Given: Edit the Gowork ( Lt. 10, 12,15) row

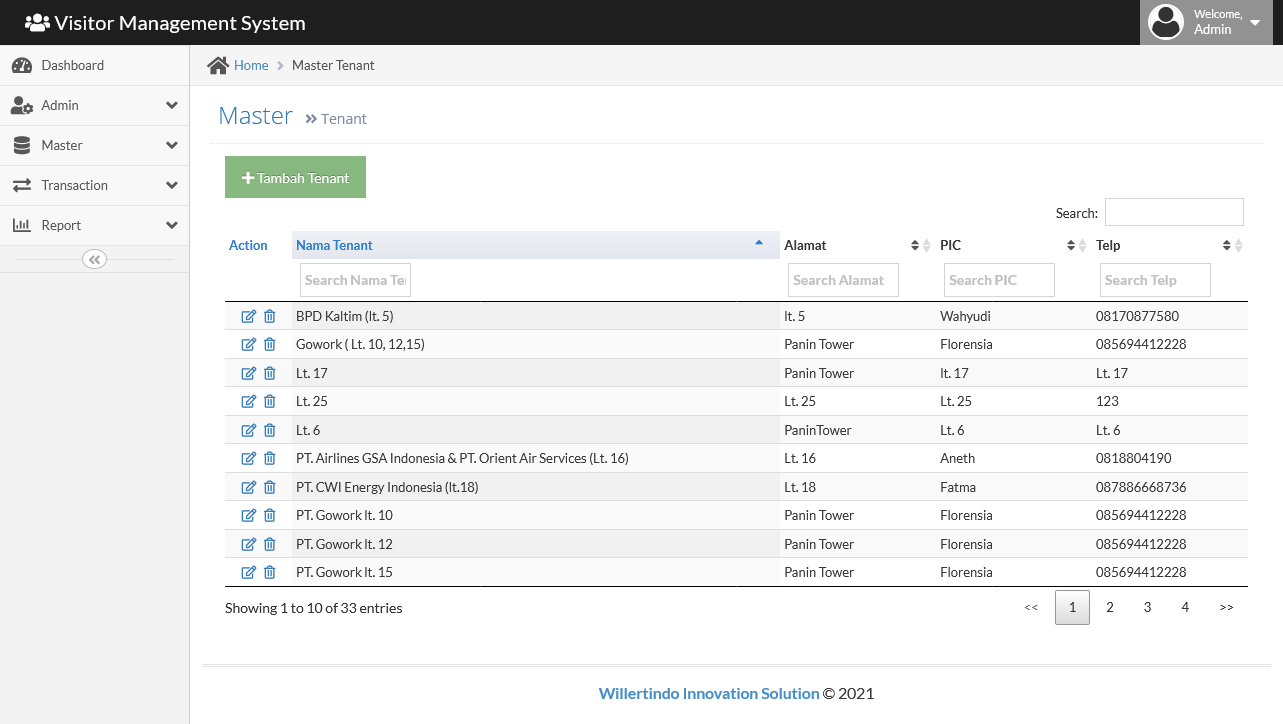Looking at the screenshot, I should pos(249,344).
